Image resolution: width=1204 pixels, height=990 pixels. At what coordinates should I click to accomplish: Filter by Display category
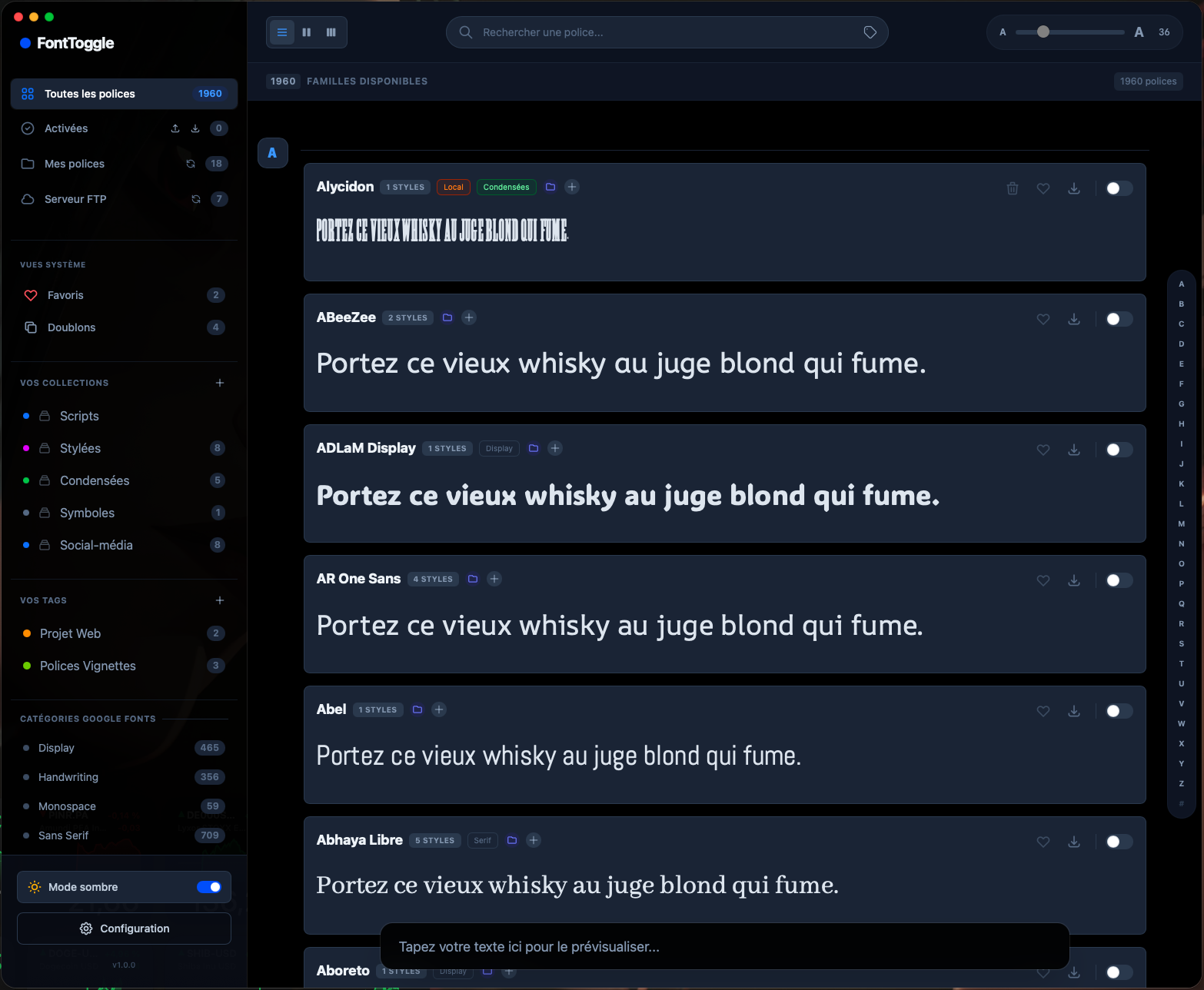(124, 748)
